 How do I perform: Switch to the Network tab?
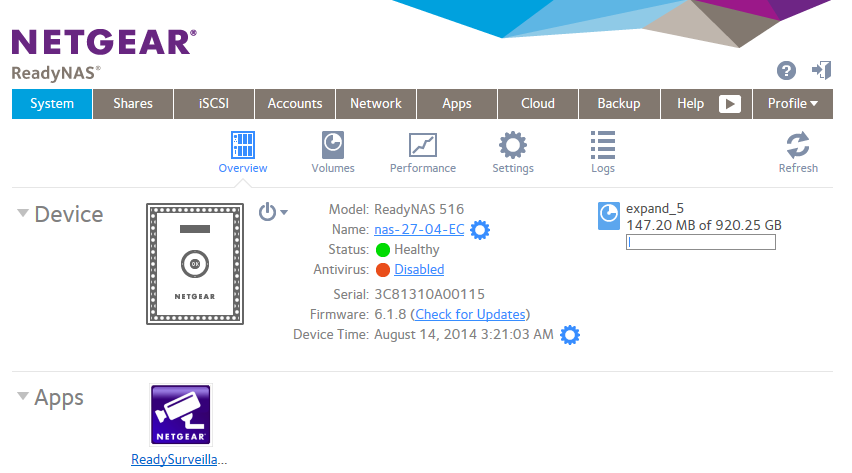(376, 104)
